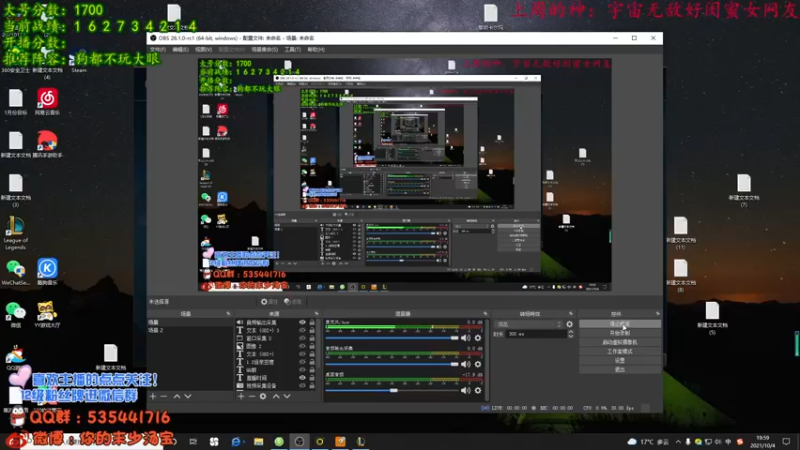Move source up in Sources dock
The image size is (800, 450).
point(276,396)
